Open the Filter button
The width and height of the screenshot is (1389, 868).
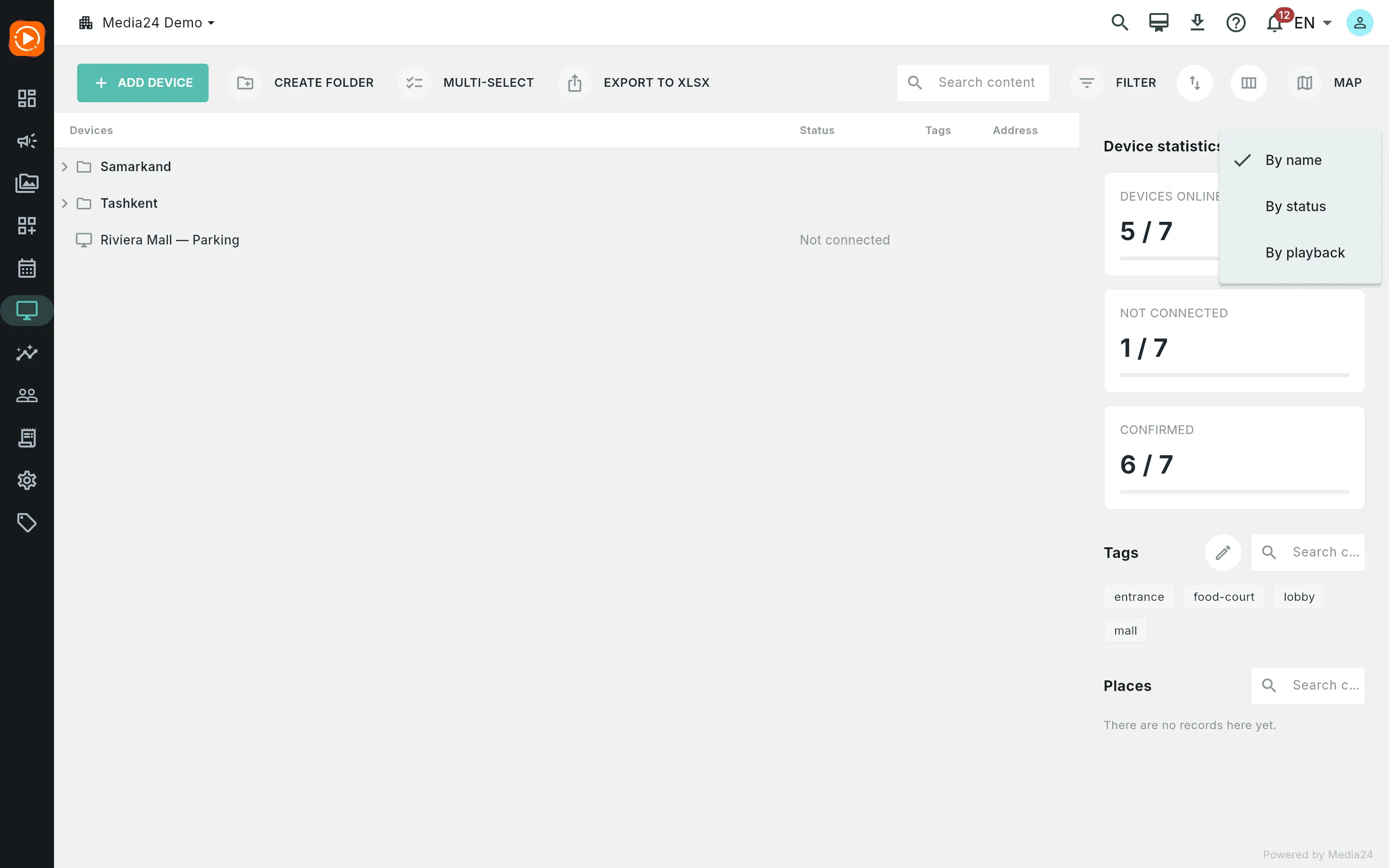coord(1114,82)
